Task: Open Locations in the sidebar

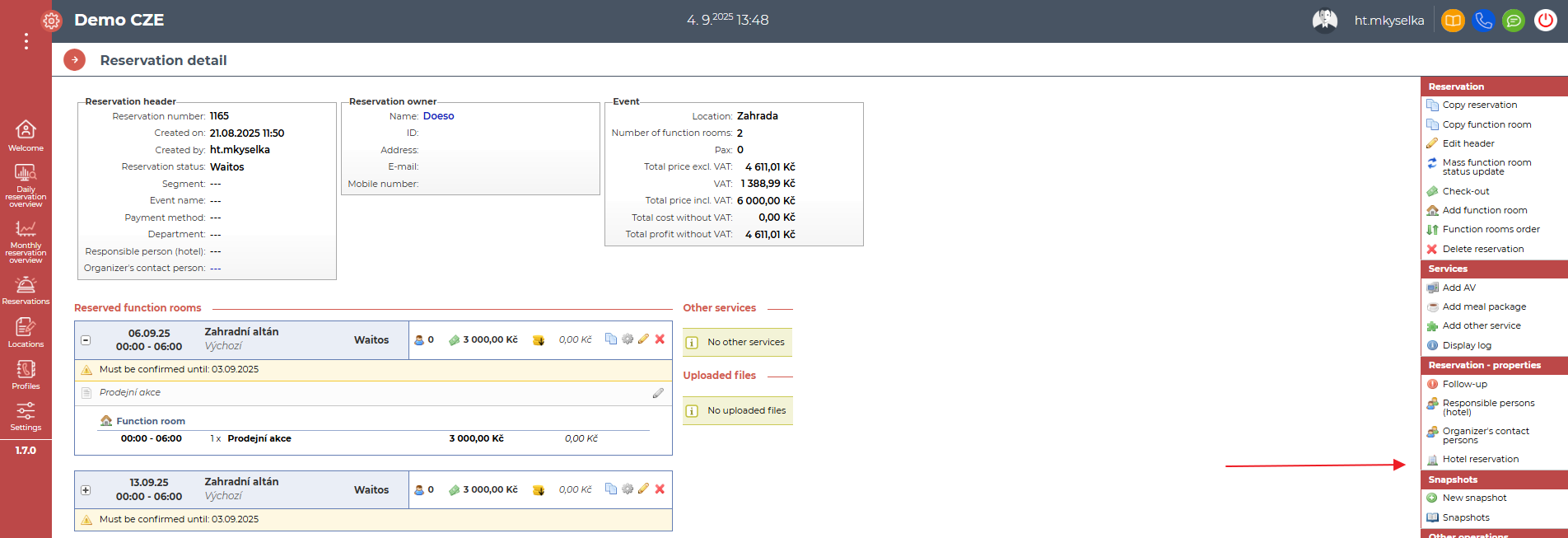Action: pyautogui.click(x=26, y=333)
